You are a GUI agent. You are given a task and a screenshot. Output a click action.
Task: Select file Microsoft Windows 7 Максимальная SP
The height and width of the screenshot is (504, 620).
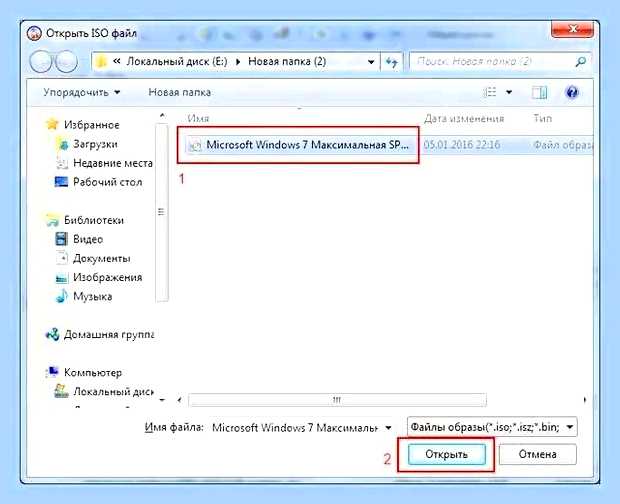pos(307,145)
